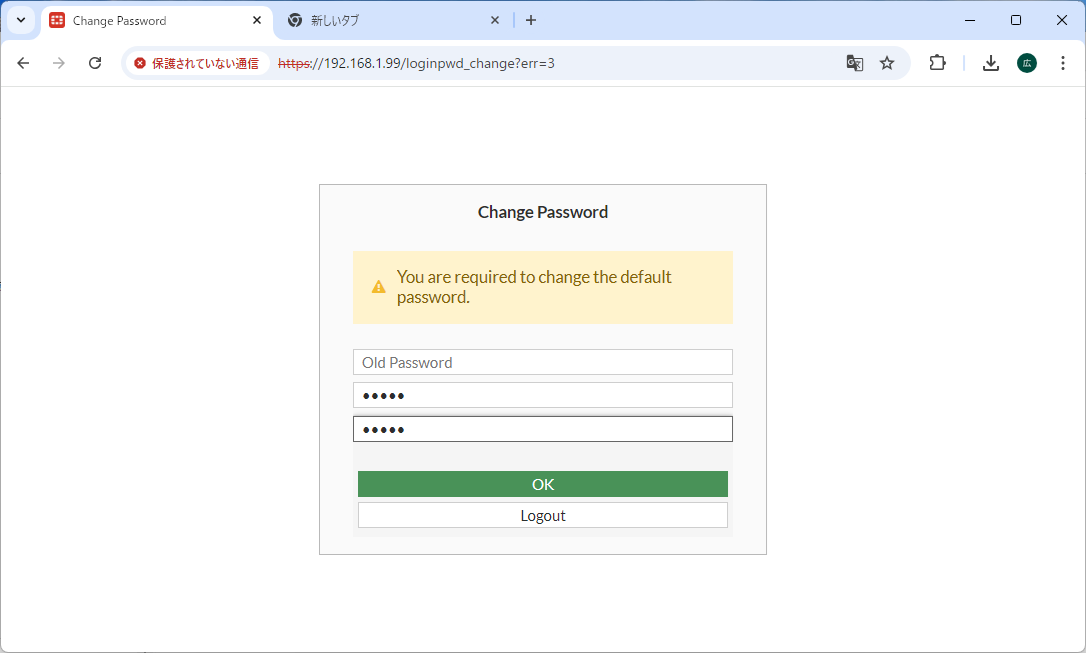This screenshot has width=1086, height=653.
Task: Click the 保護されていない通信 security warning chip
Action: pyautogui.click(x=197, y=64)
